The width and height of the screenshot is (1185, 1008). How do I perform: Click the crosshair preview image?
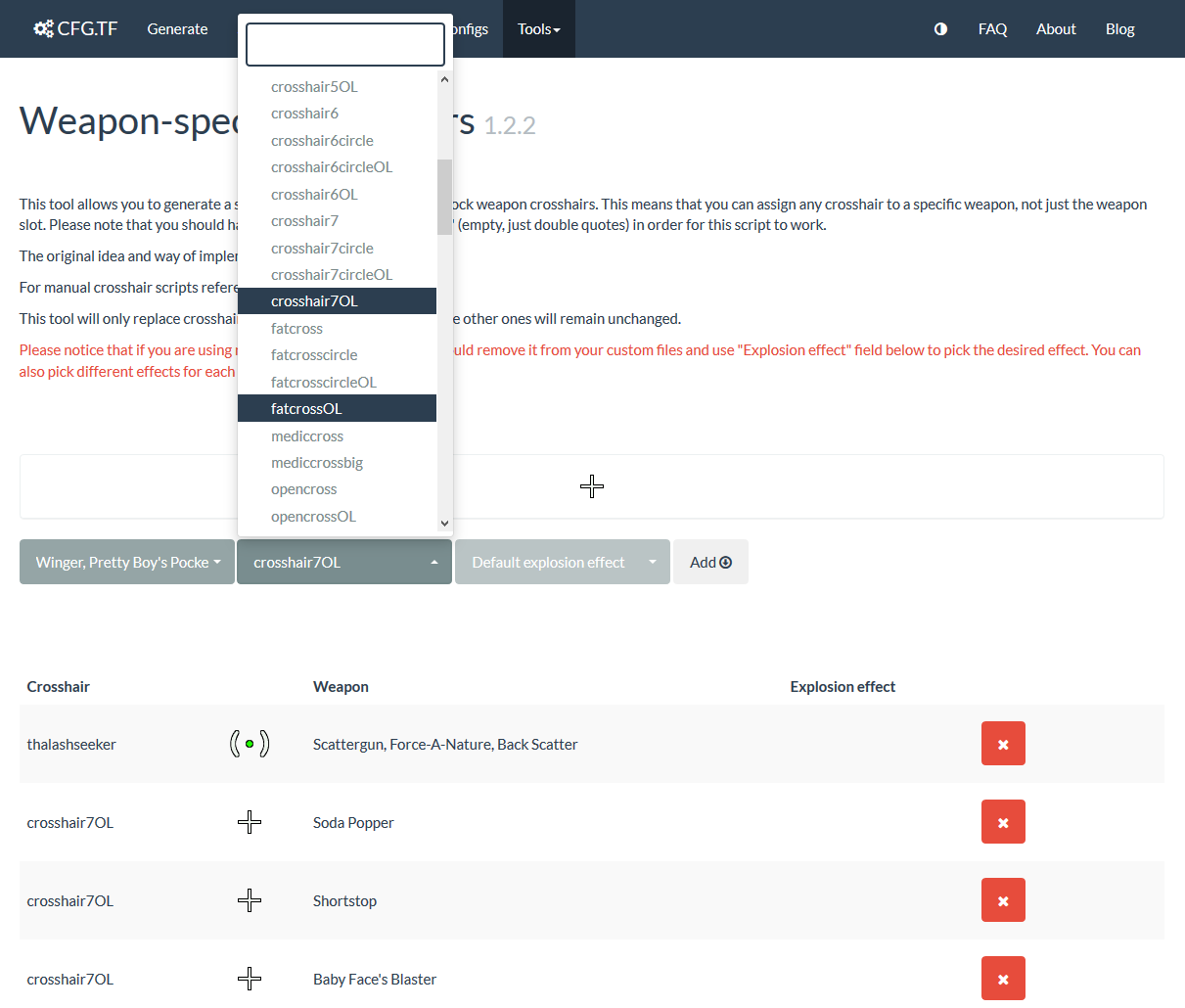click(592, 486)
